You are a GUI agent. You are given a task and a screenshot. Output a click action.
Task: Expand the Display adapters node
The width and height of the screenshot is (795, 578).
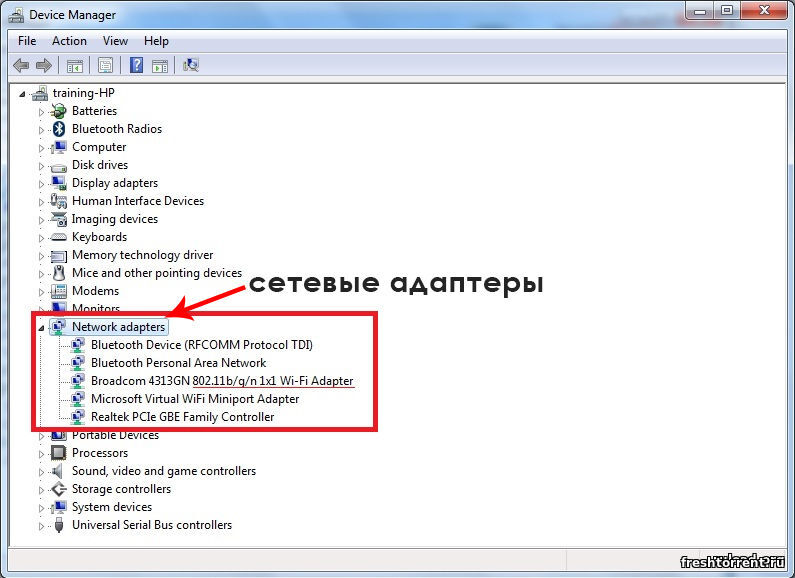41,183
